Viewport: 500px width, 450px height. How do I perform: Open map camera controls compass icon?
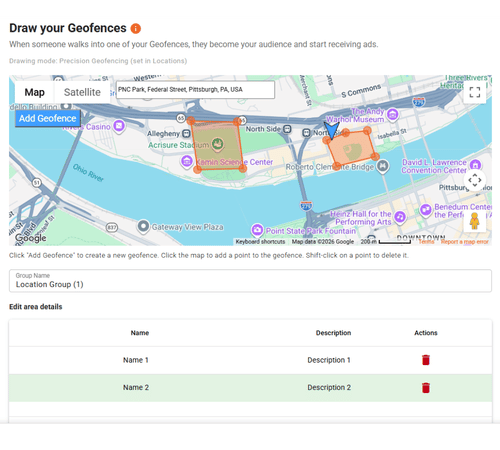click(475, 180)
